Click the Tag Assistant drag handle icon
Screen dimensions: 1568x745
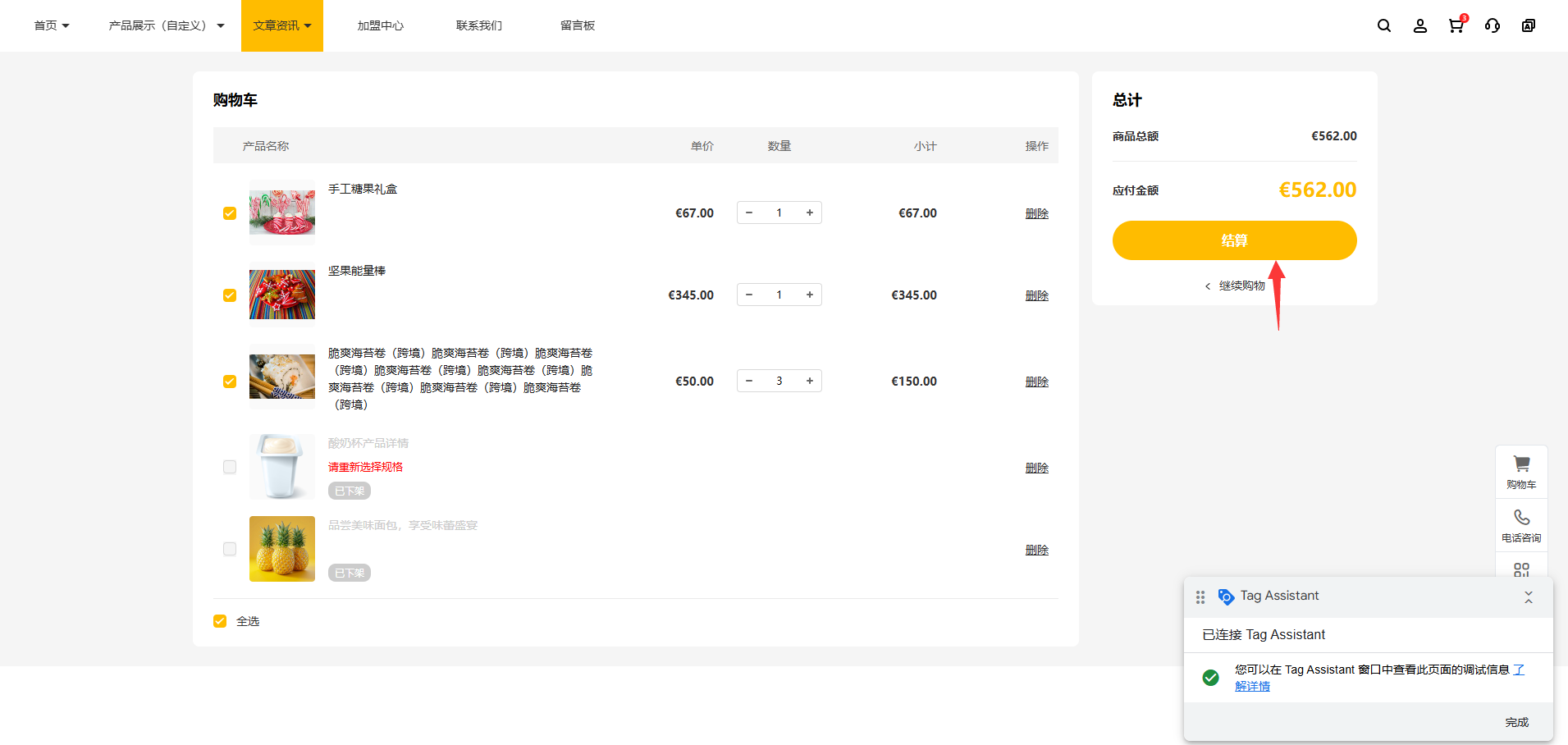coord(1200,596)
